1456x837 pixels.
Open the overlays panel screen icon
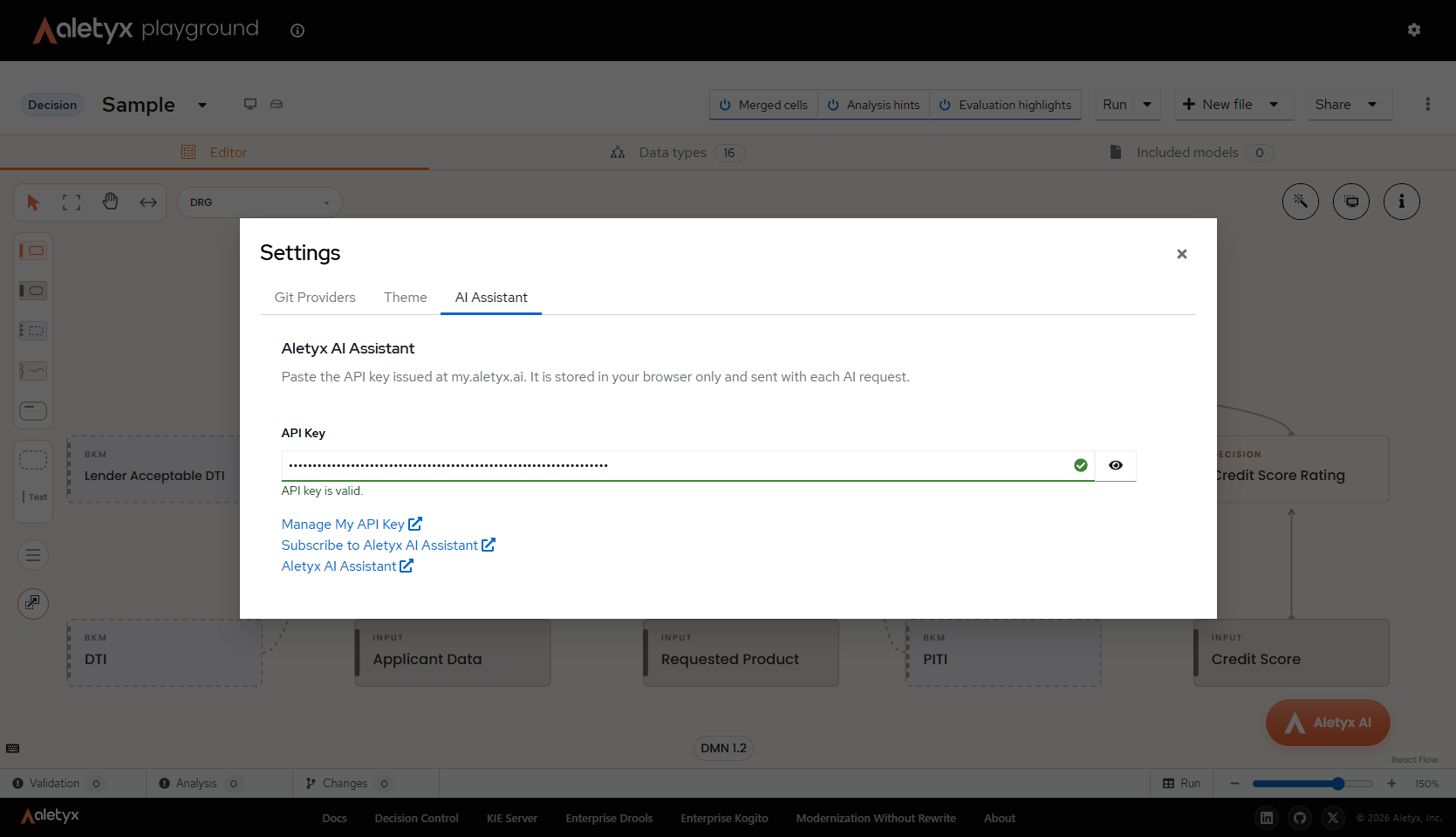1351,202
